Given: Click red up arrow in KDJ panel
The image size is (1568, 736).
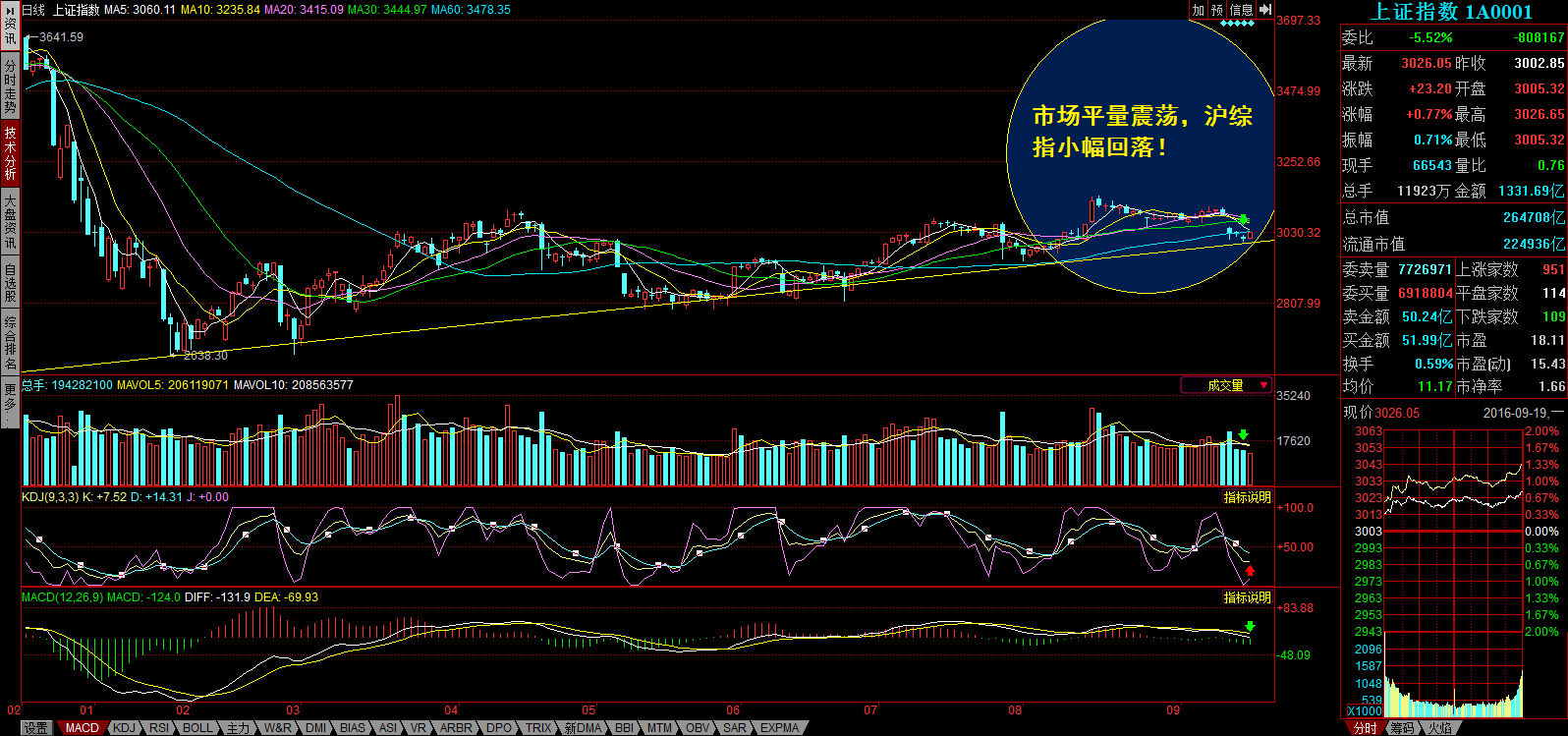Looking at the screenshot, I should coord(1250,570).
